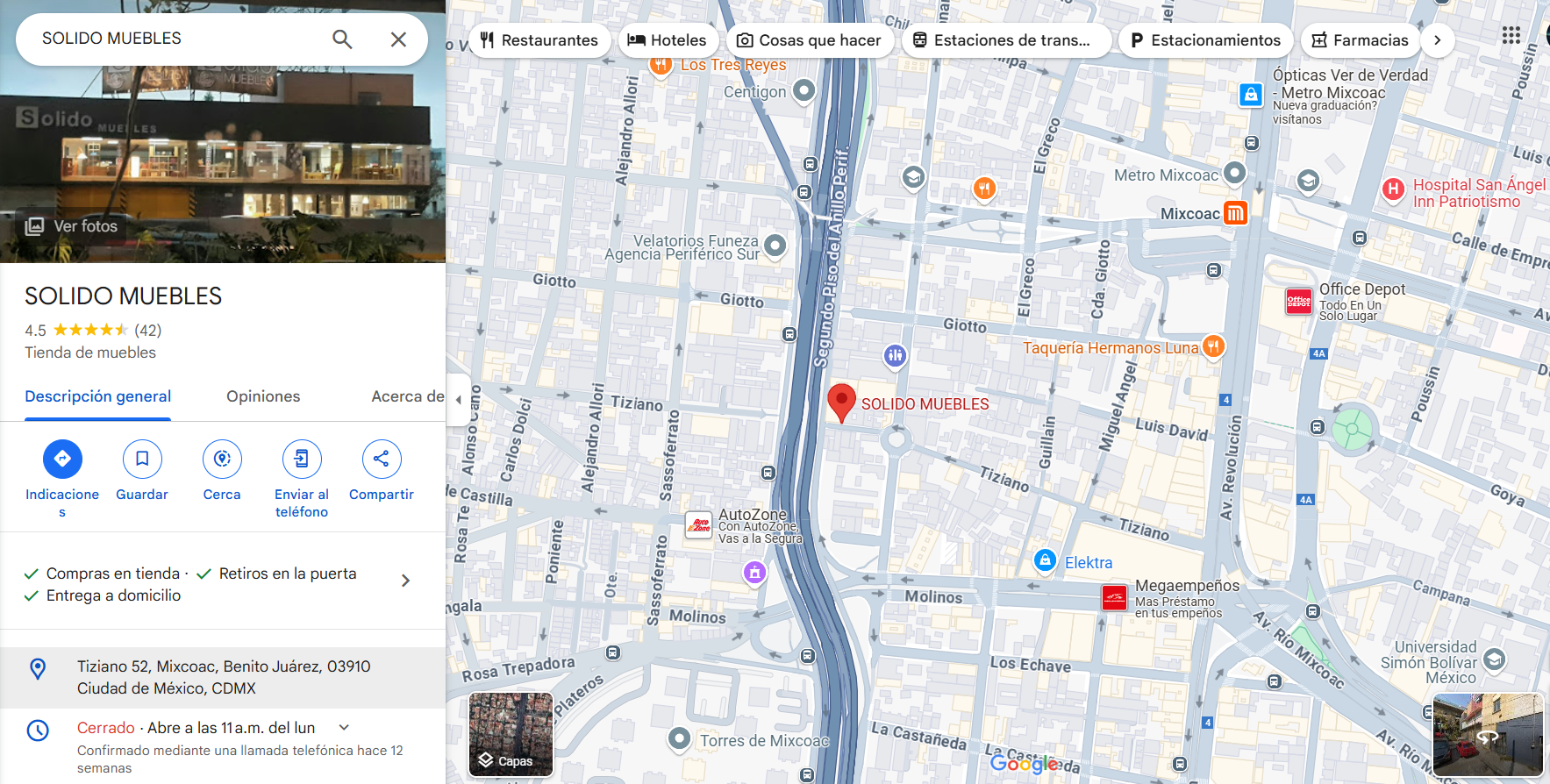Select the Hoteles filter chip
The image size is (1550, 784).
[668, 40]
